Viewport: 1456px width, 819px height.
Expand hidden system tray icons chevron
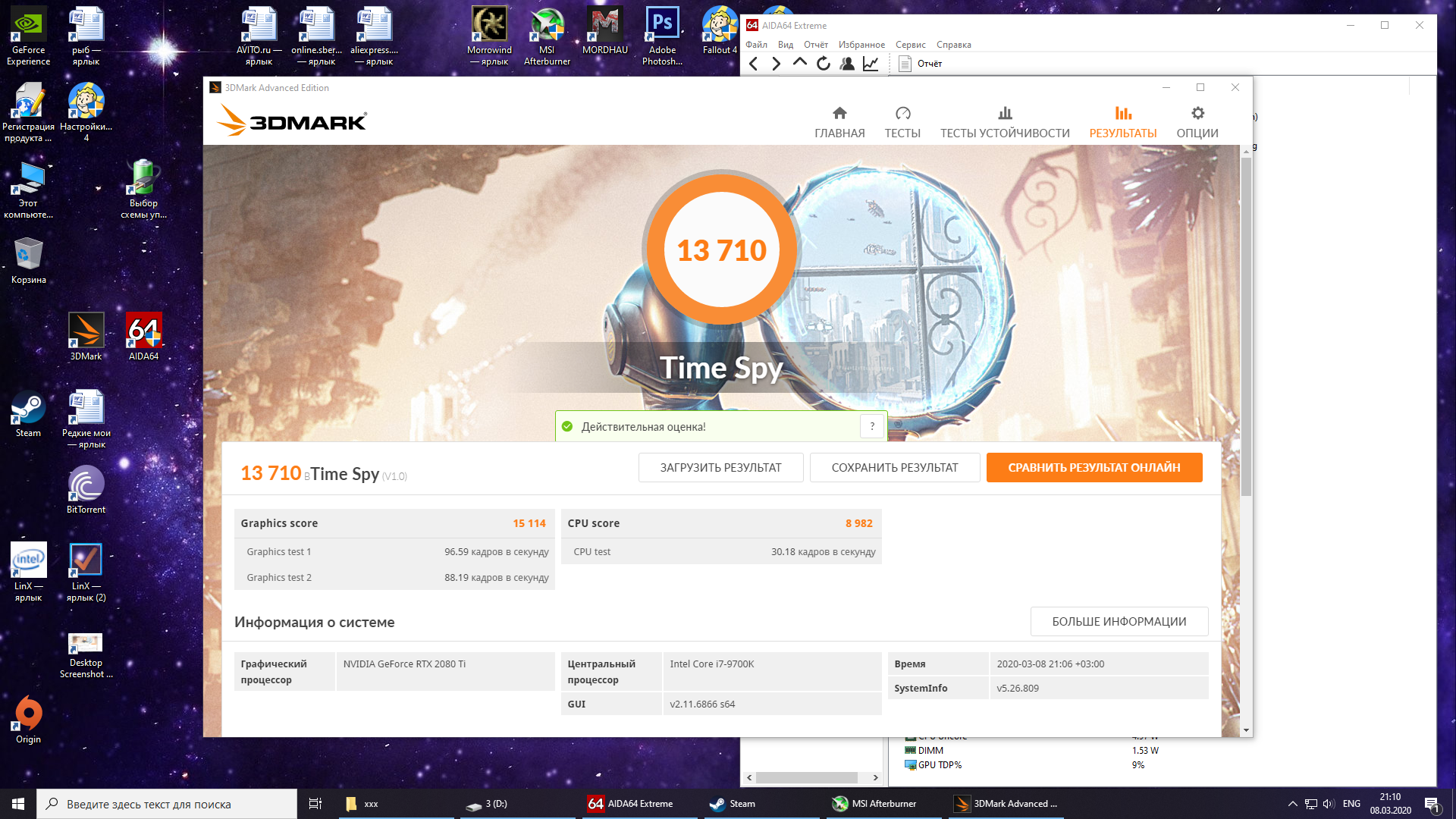click(1292, 804)
